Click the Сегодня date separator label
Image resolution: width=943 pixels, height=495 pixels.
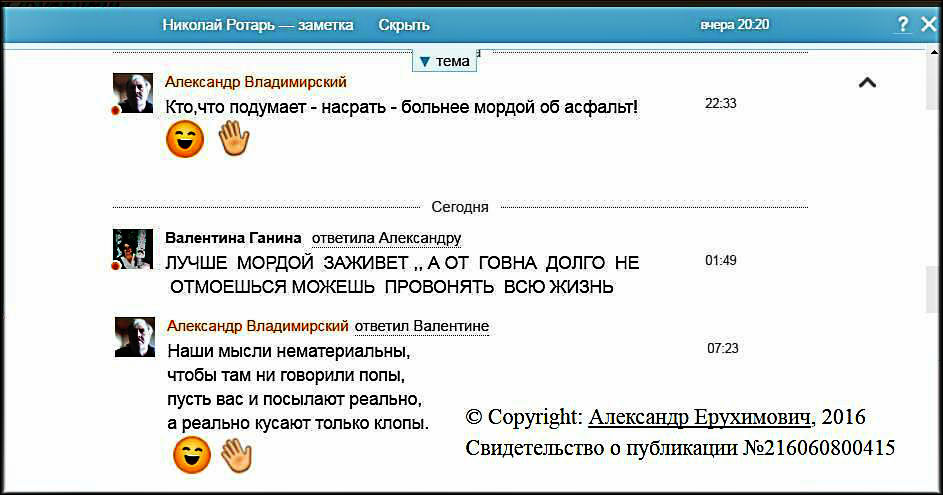click(x=459, y=207)
